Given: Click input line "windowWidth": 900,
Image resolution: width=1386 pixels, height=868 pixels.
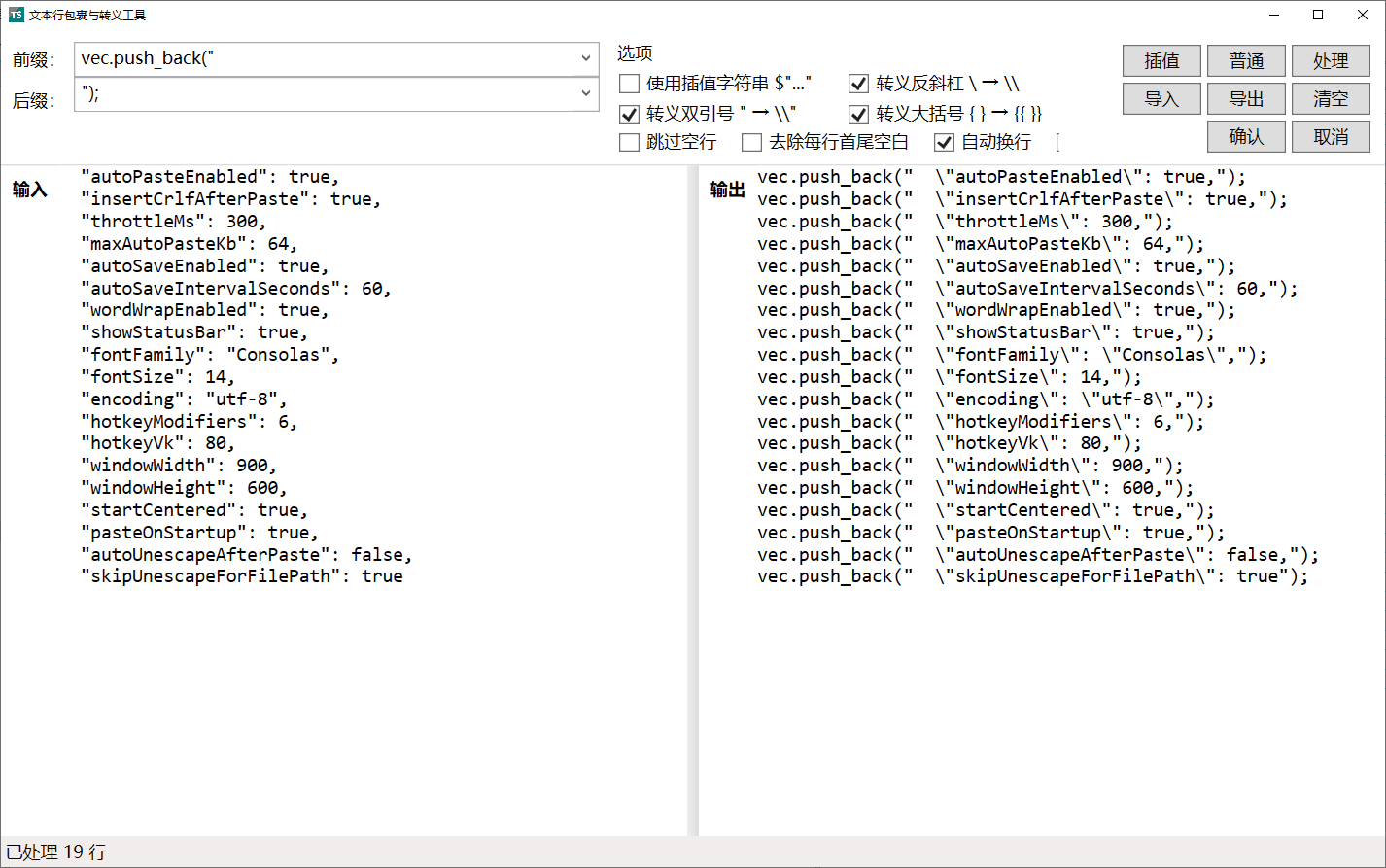Looking at the screenshot, I should 179,466.
